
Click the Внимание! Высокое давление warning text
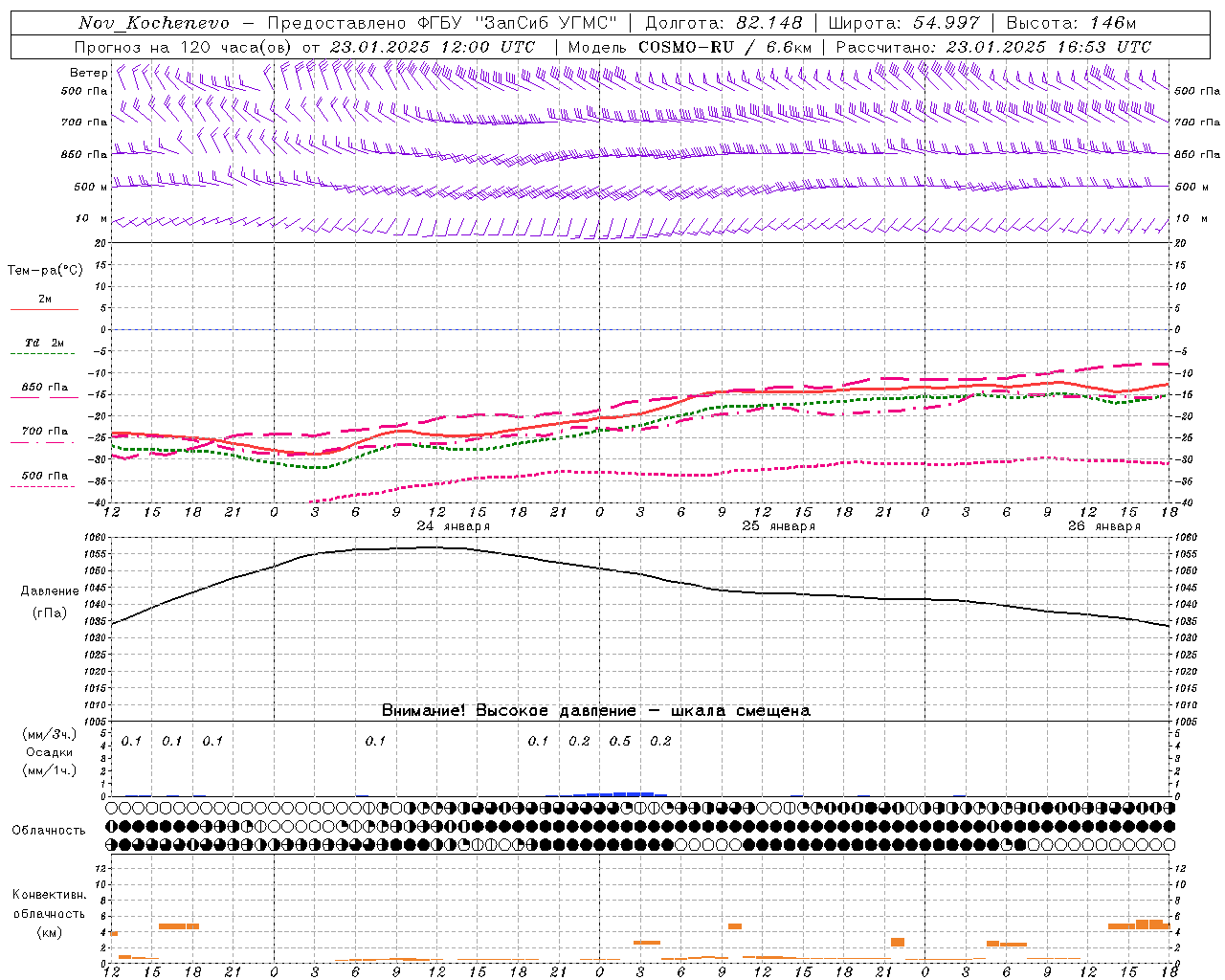pos(596,711)
